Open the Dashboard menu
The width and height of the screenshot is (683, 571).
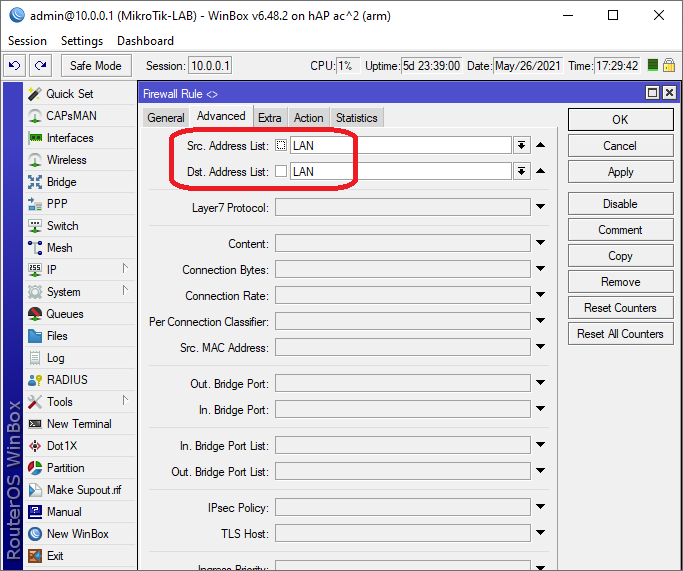145,41
